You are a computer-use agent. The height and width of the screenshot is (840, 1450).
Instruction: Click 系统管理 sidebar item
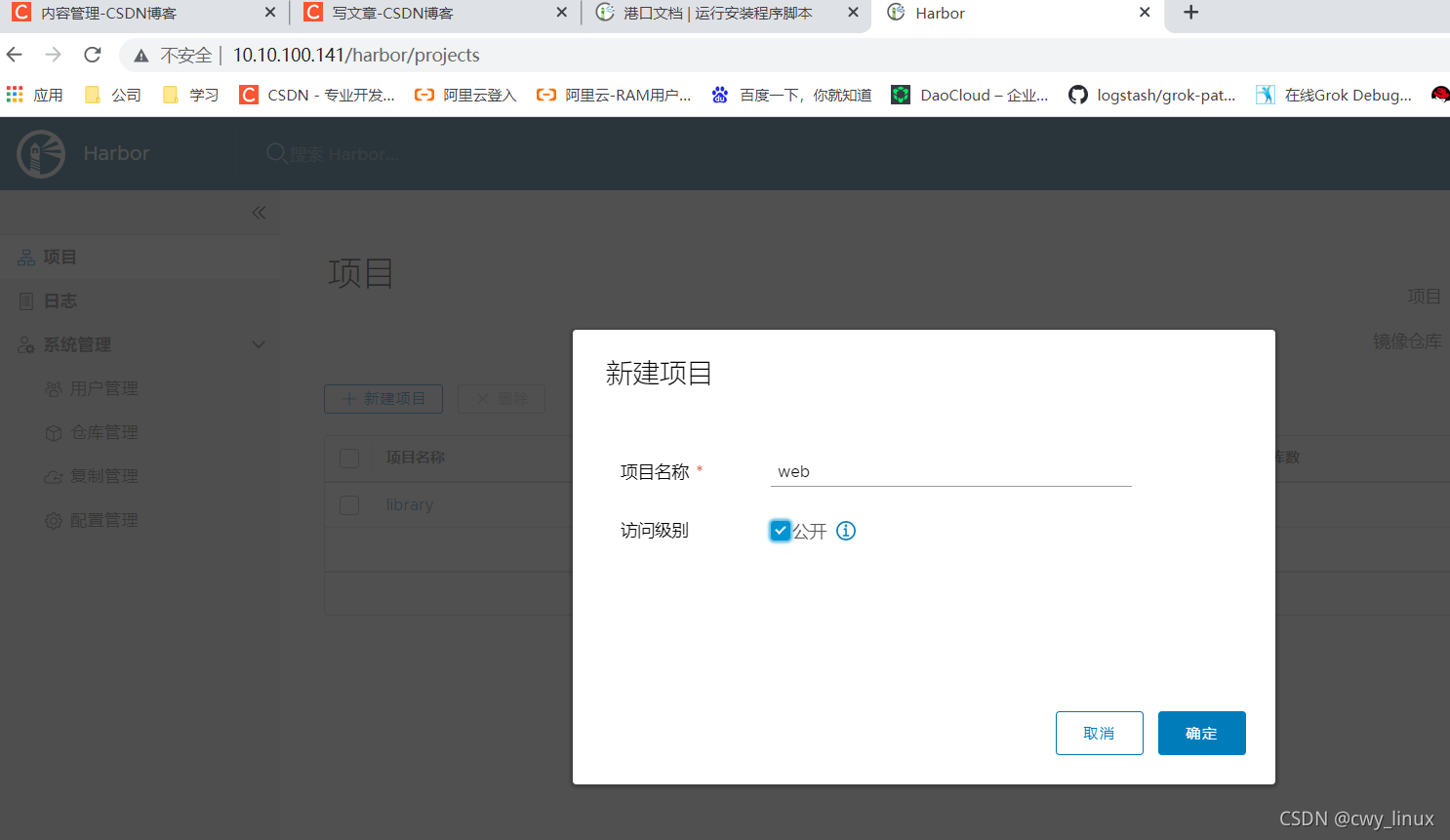coord(77,344)
